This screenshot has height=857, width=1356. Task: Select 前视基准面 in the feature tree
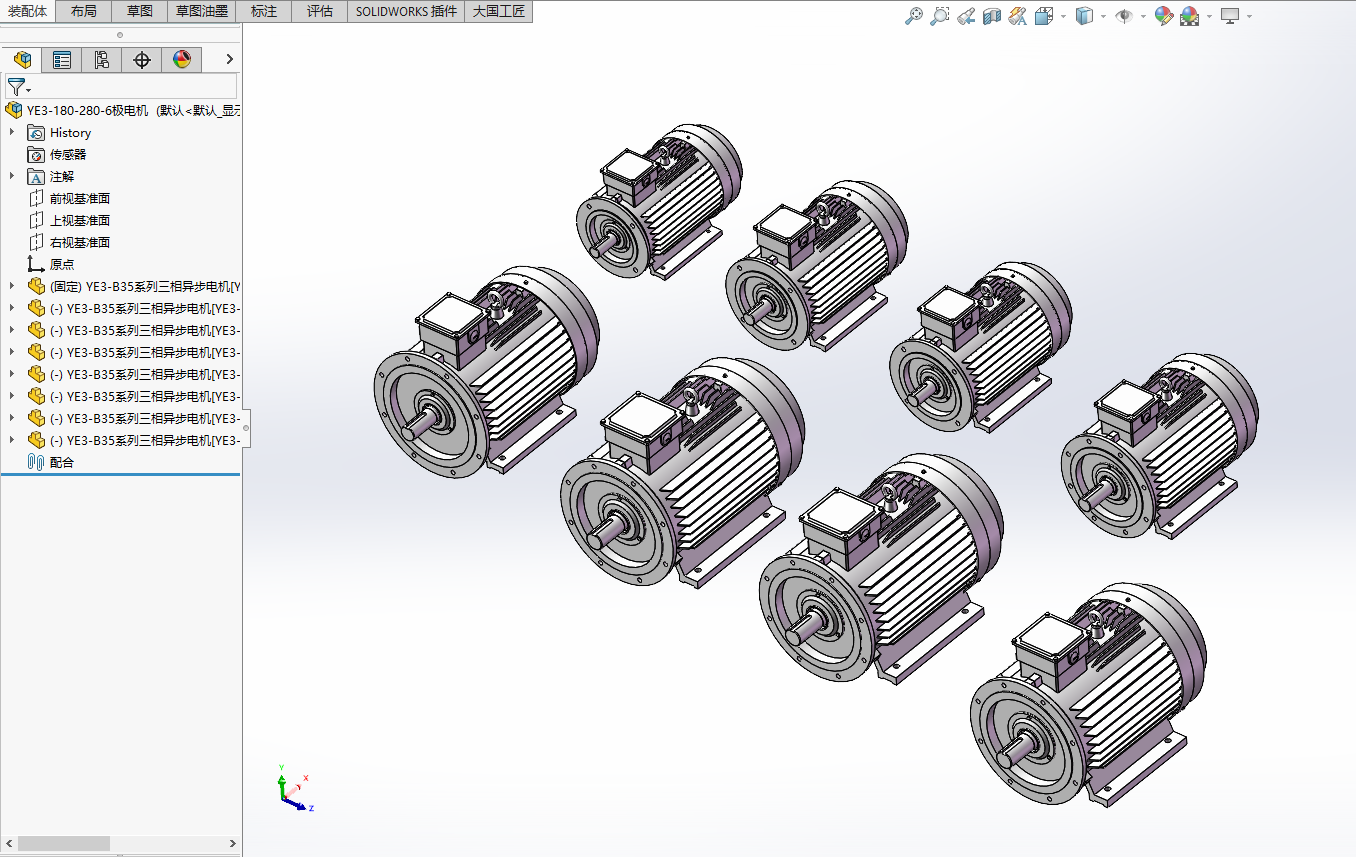(80, 198)
